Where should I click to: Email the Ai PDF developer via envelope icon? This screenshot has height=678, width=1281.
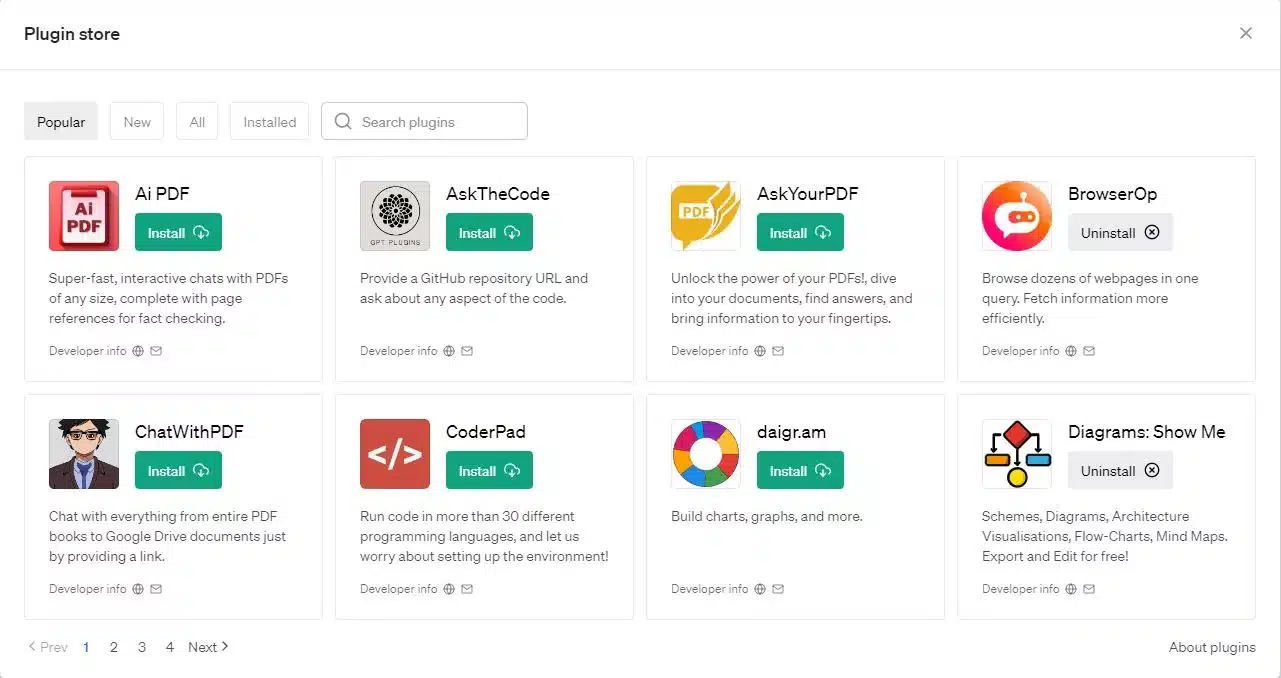tap(156, 351)
